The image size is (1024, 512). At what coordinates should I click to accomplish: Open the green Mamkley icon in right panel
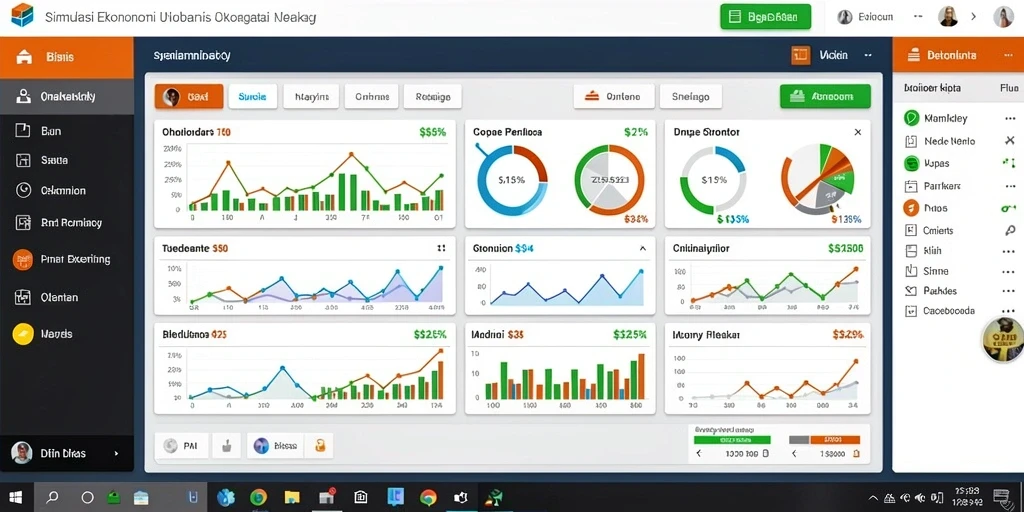[912, 118]
